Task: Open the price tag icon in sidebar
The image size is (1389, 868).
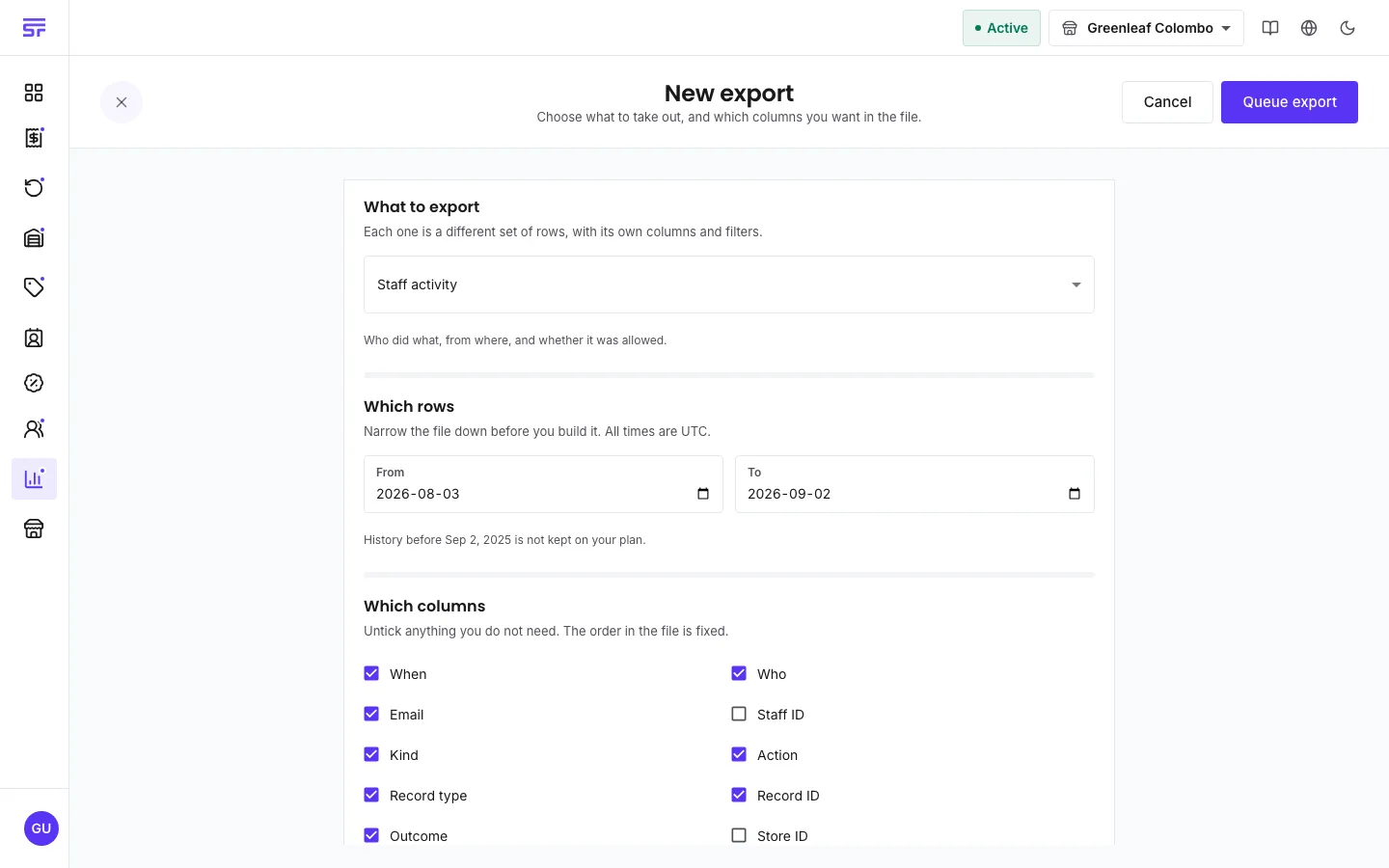Action: 34,286
